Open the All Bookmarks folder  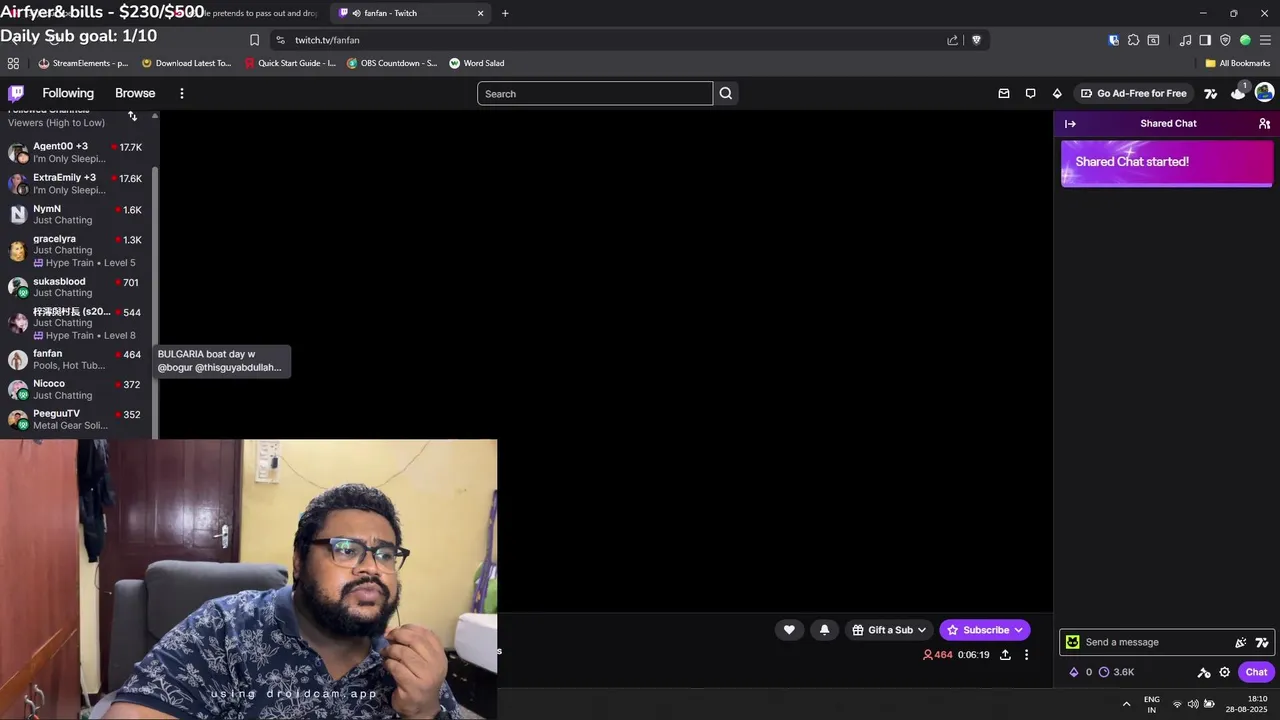[1237, 63]
